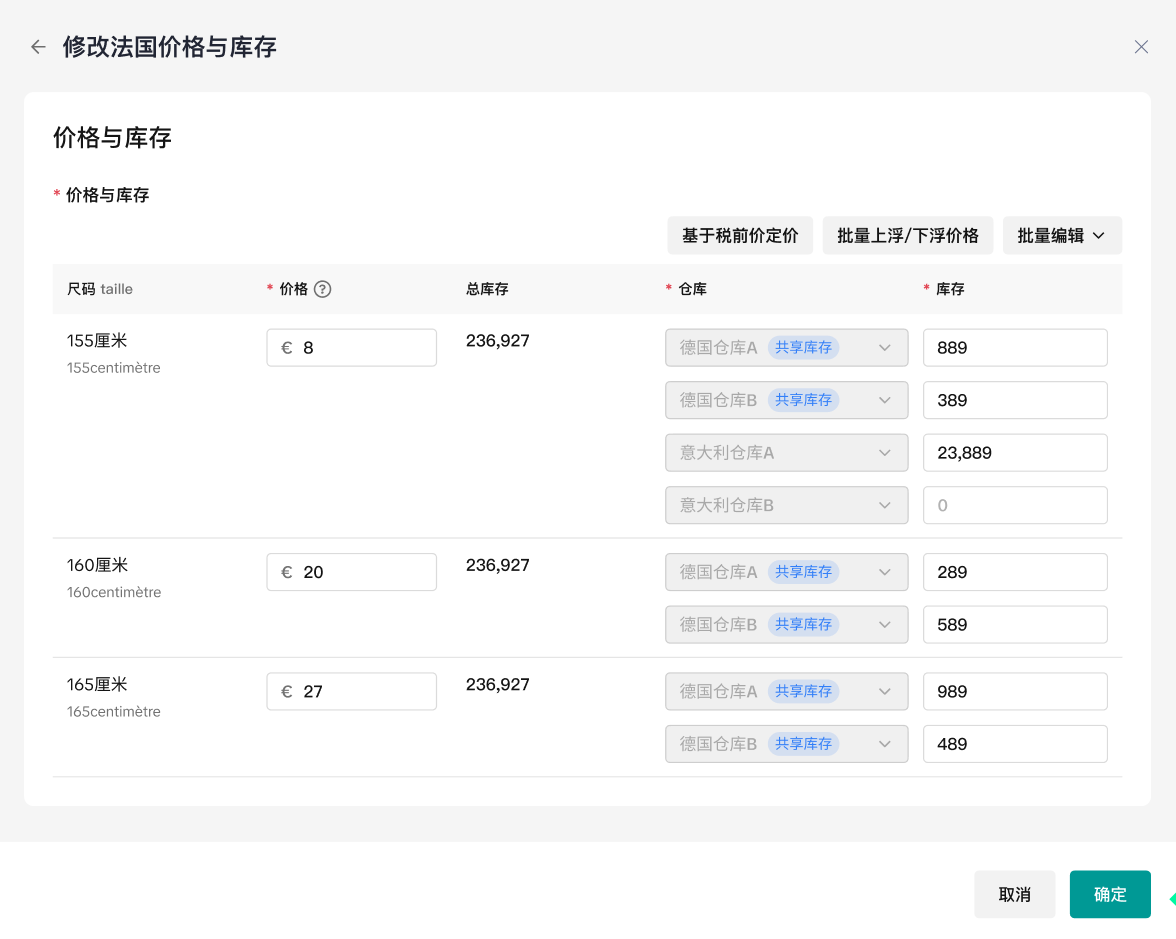The height and width of the screenshot is (939, 1176).
Task: Open 意大利仓库A warehouse dropdown
Action: click(786, 453)
